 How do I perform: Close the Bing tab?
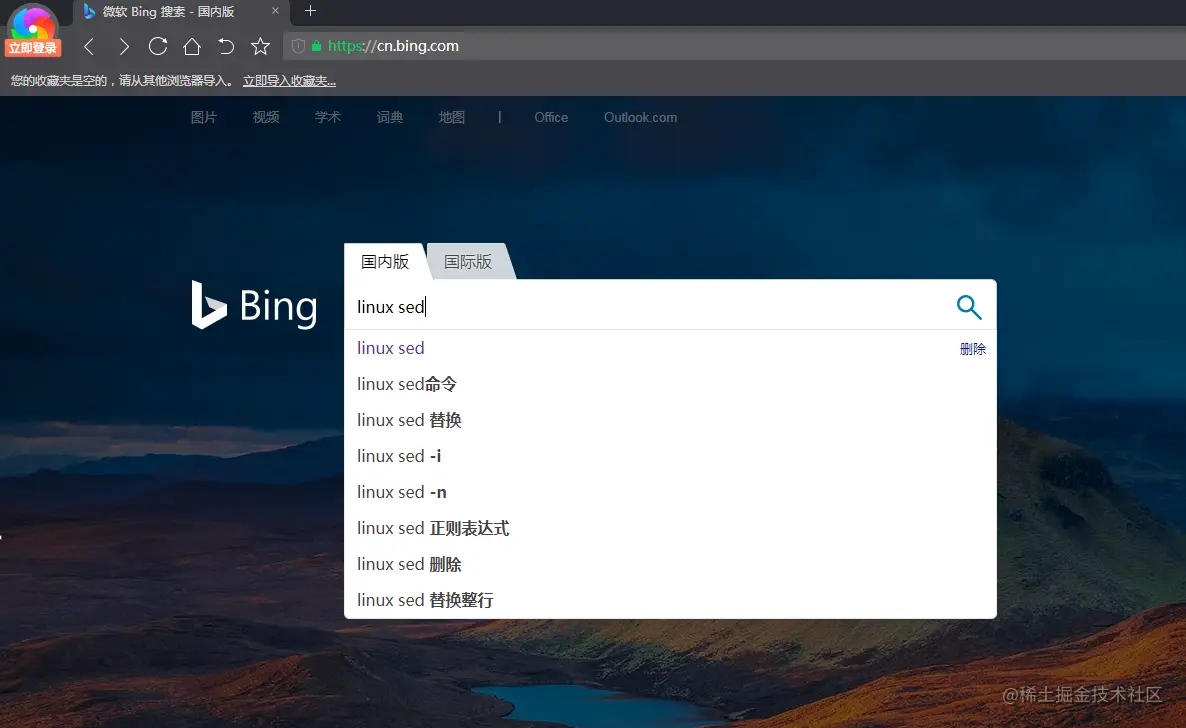tap(275, 11)
